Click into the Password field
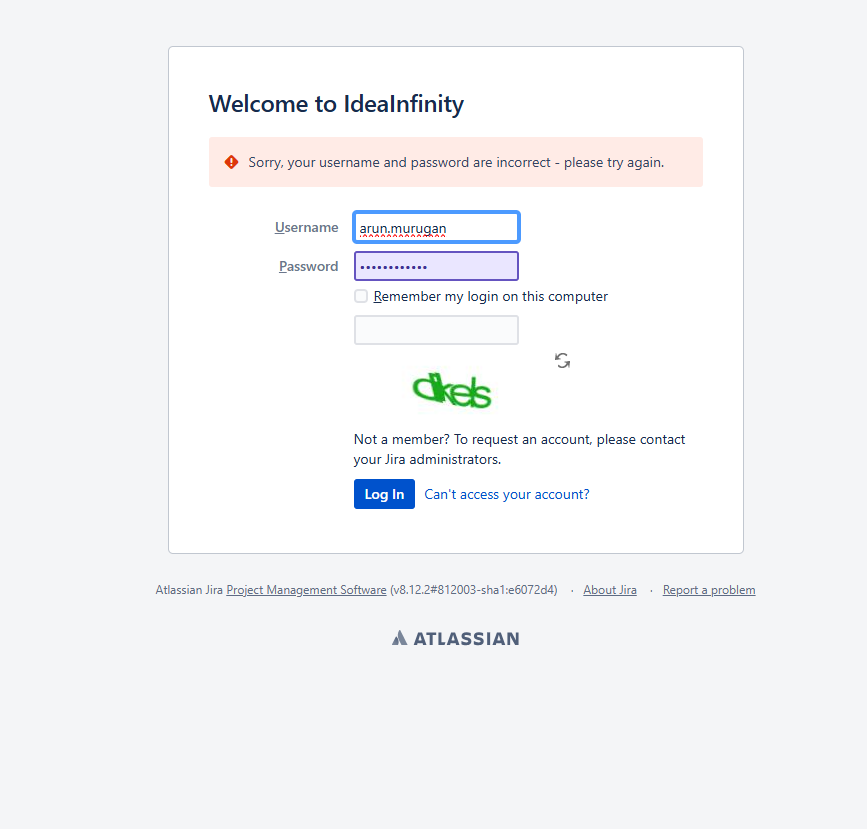Viewport: 867px width, 829px height. (436, 266)
